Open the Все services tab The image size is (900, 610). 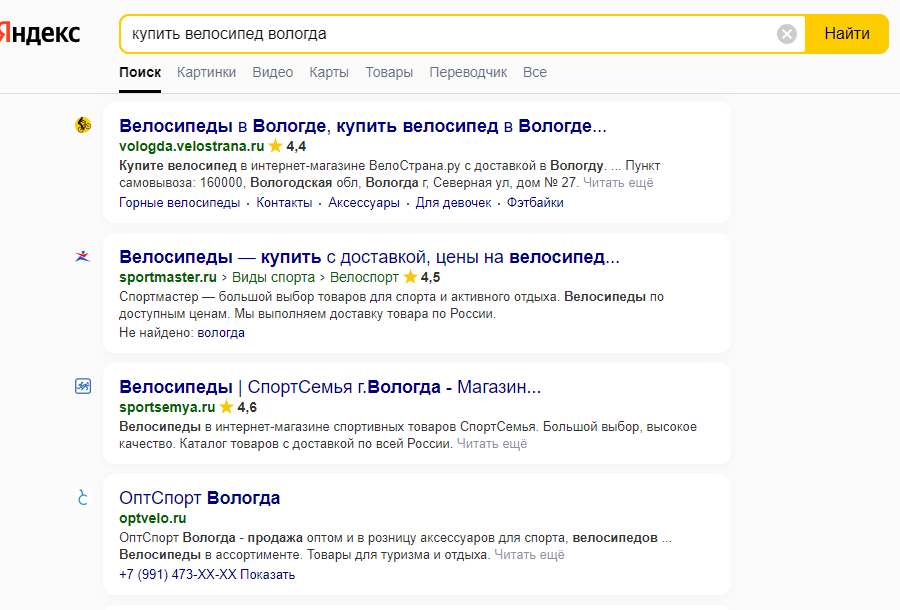pyautogui.click(x=534, y=72)
